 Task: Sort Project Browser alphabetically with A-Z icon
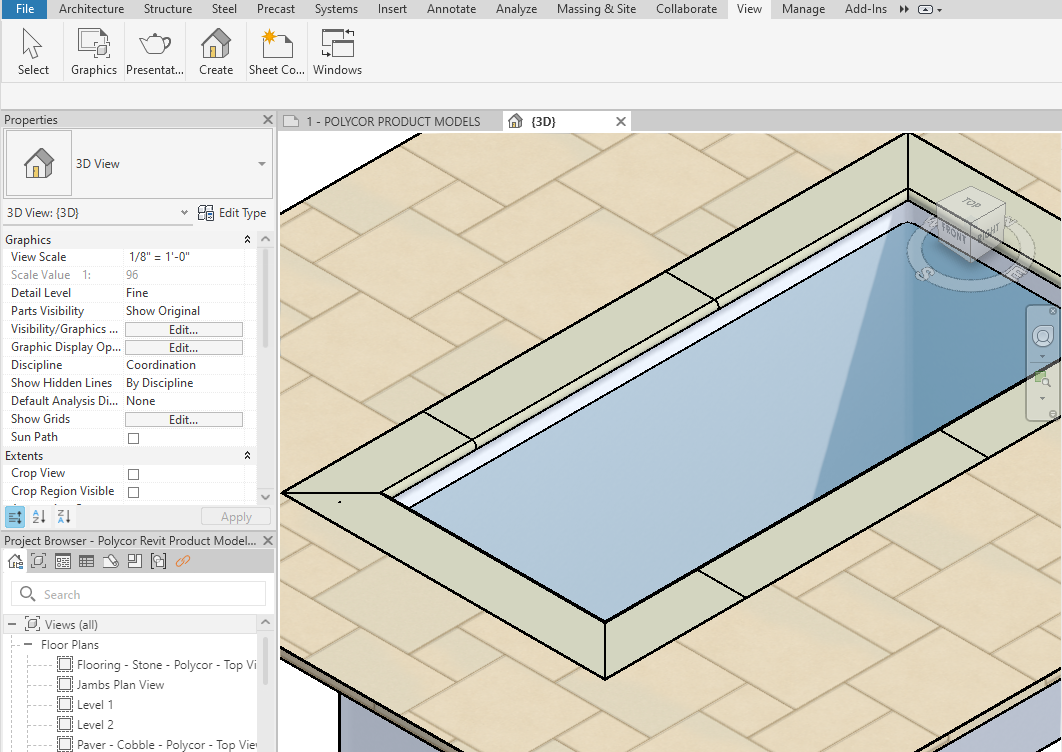[x=39, y=516]
